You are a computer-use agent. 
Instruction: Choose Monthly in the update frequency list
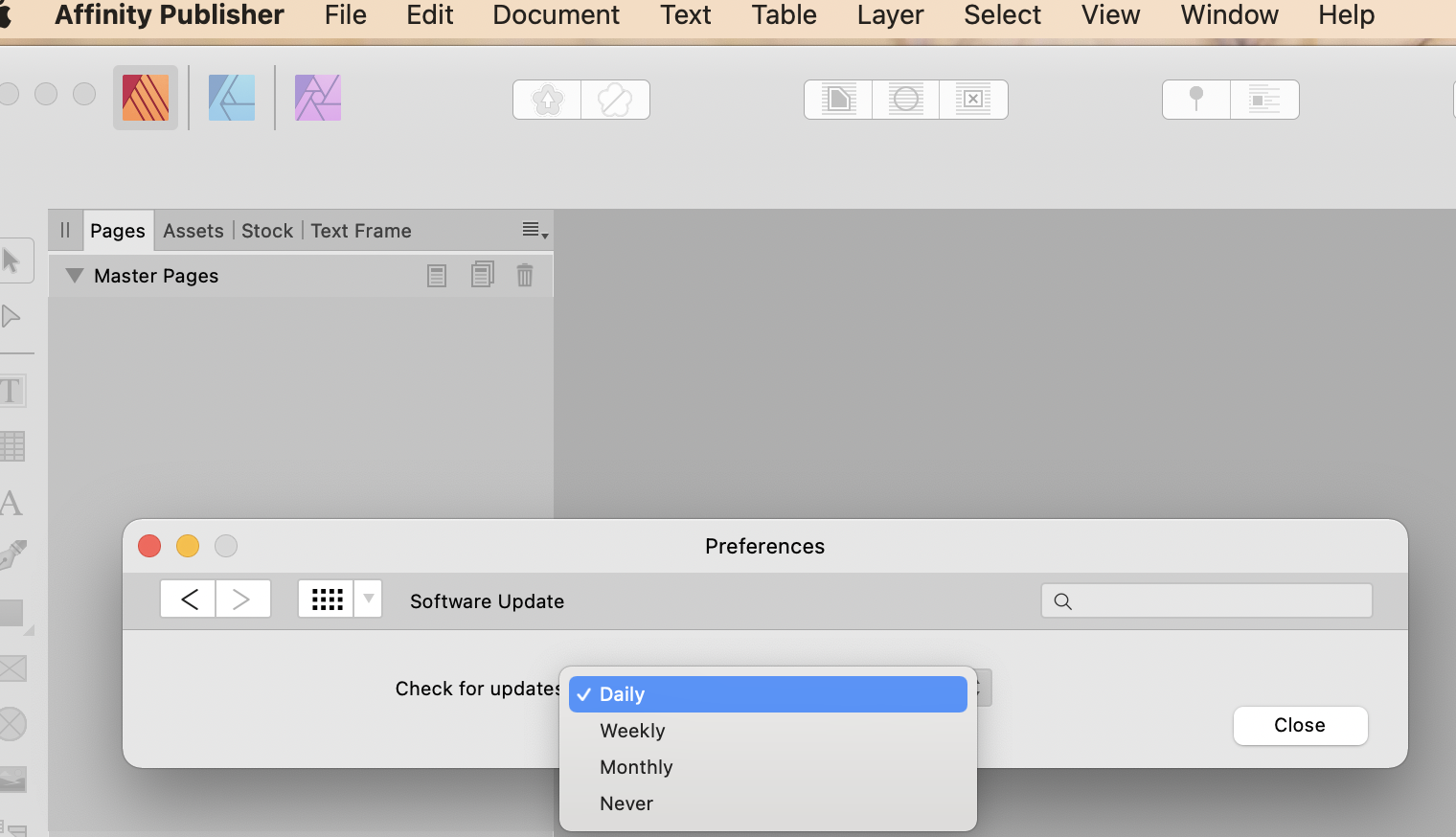point(768,767)
